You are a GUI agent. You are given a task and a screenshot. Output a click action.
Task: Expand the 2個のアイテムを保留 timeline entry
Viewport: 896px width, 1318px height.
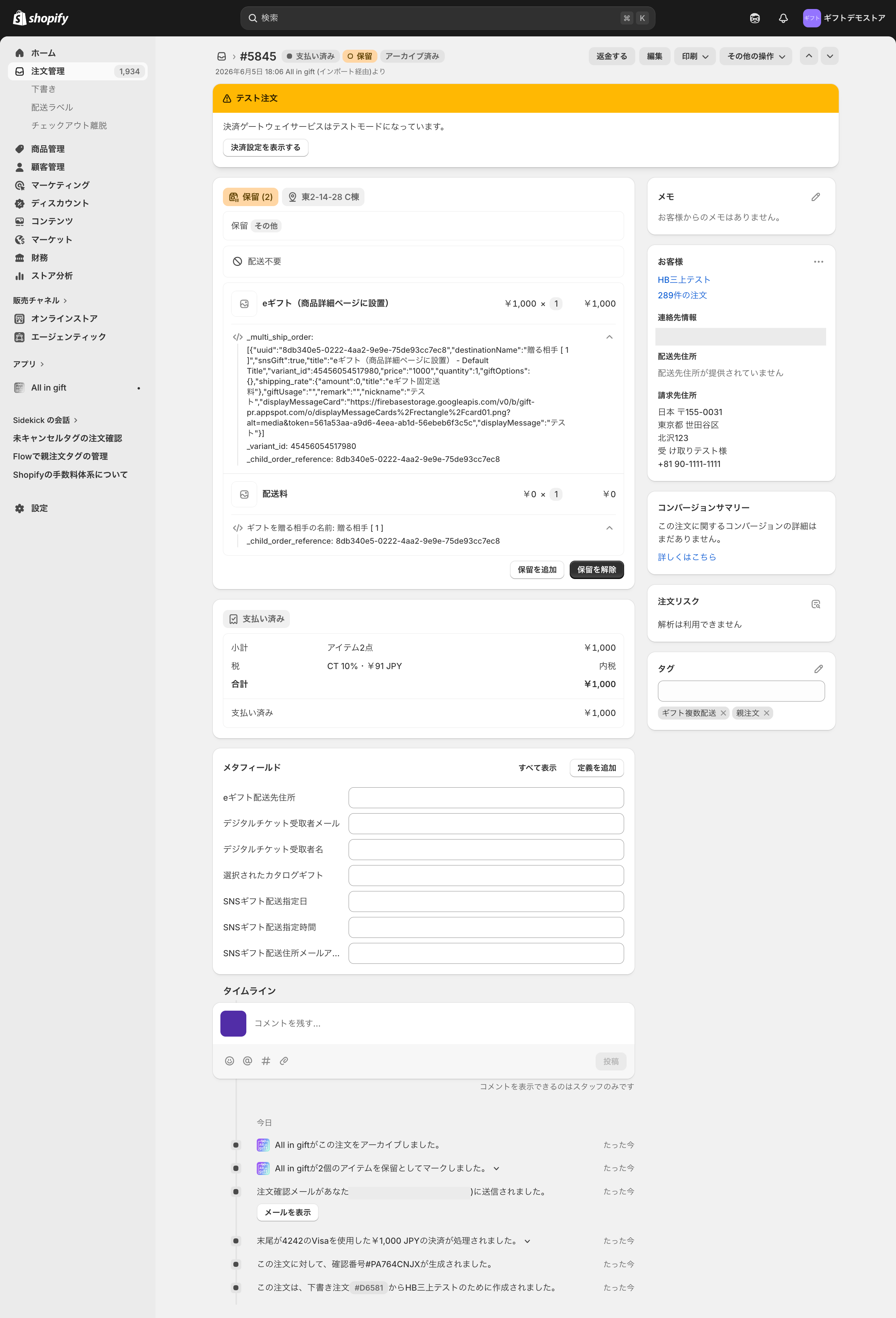[496, 1168]
